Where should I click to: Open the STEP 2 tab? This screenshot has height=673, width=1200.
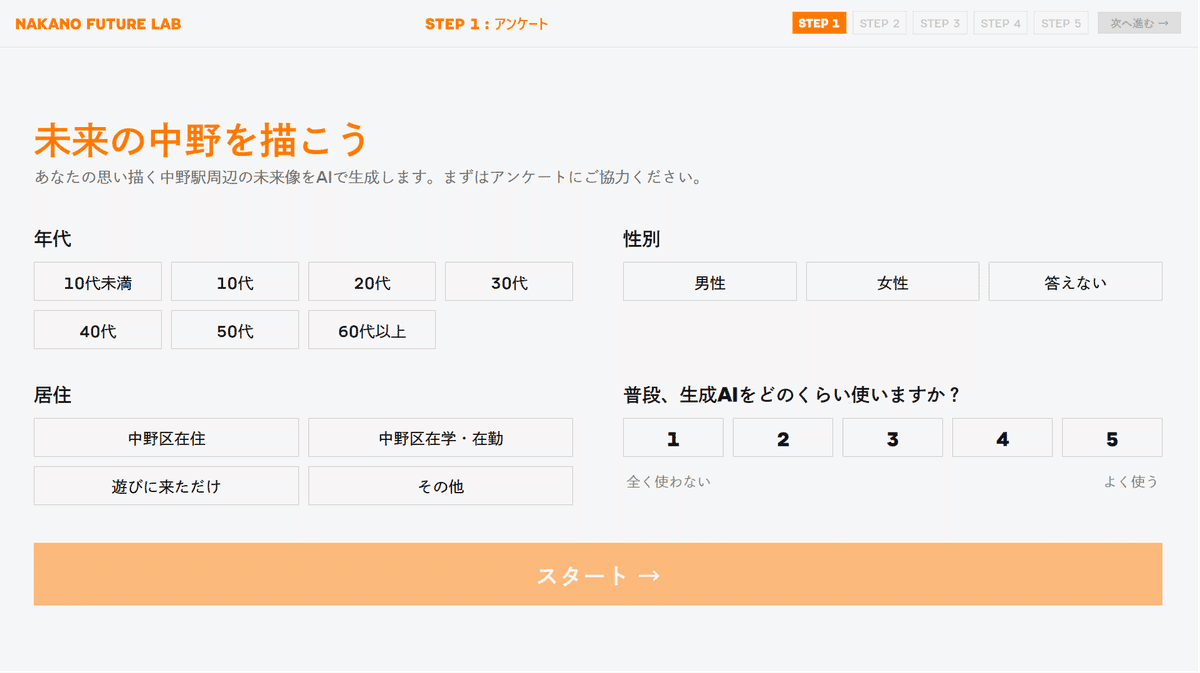click(x=880, y=23)
